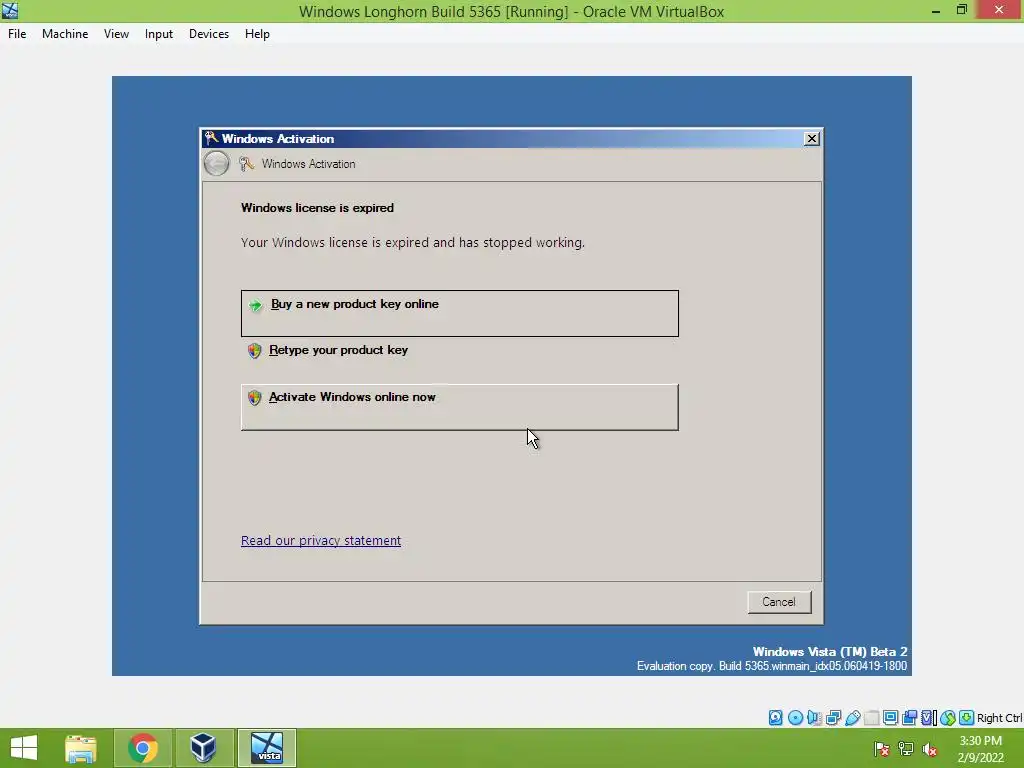Switch to Google Chrome on the taskbar
The image size is (1024, 768).
[x=142, y=748]
